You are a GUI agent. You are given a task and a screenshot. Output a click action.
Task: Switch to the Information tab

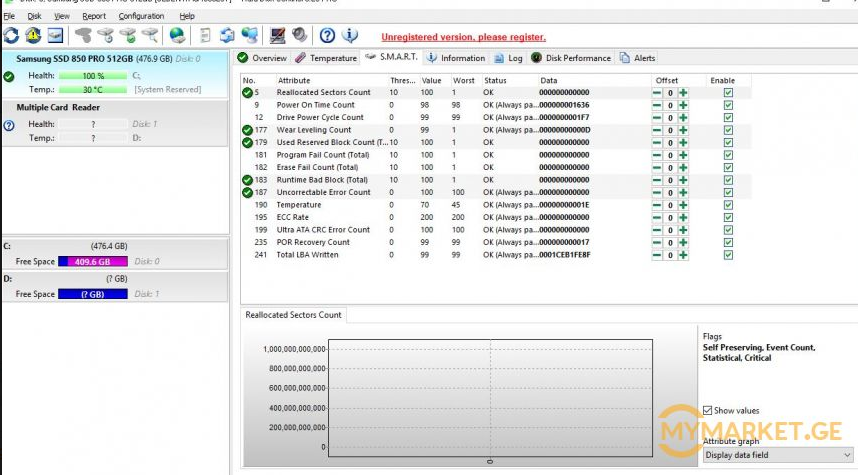(x=456, y=58)
